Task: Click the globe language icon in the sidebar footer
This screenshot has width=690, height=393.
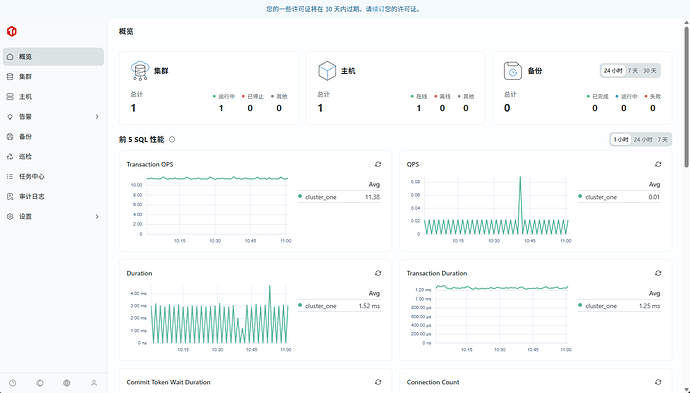Action: point(66,383)
